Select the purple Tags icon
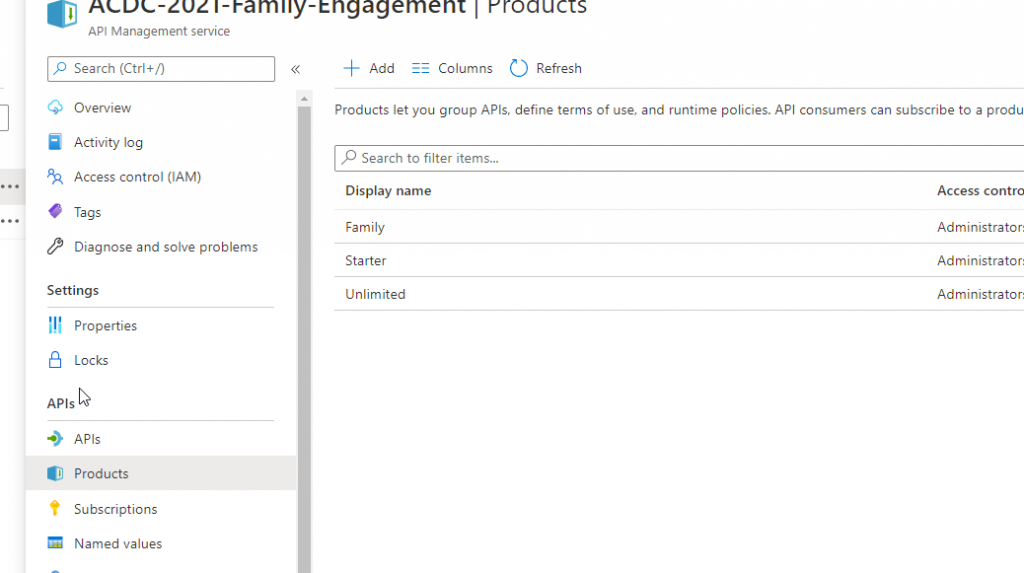 point(56,212)
